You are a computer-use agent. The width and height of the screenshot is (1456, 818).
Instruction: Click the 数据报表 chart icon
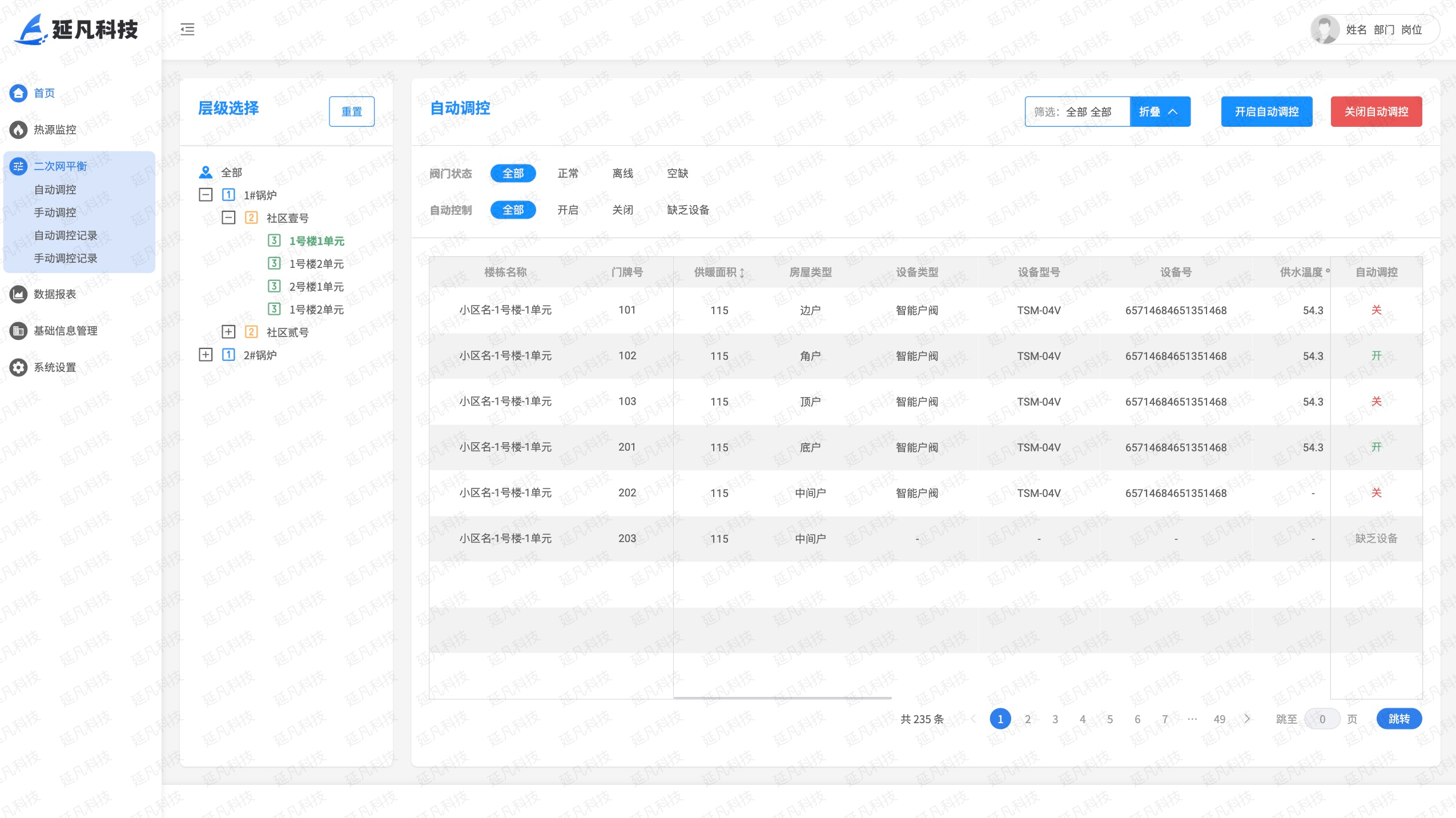coord(18,294)
